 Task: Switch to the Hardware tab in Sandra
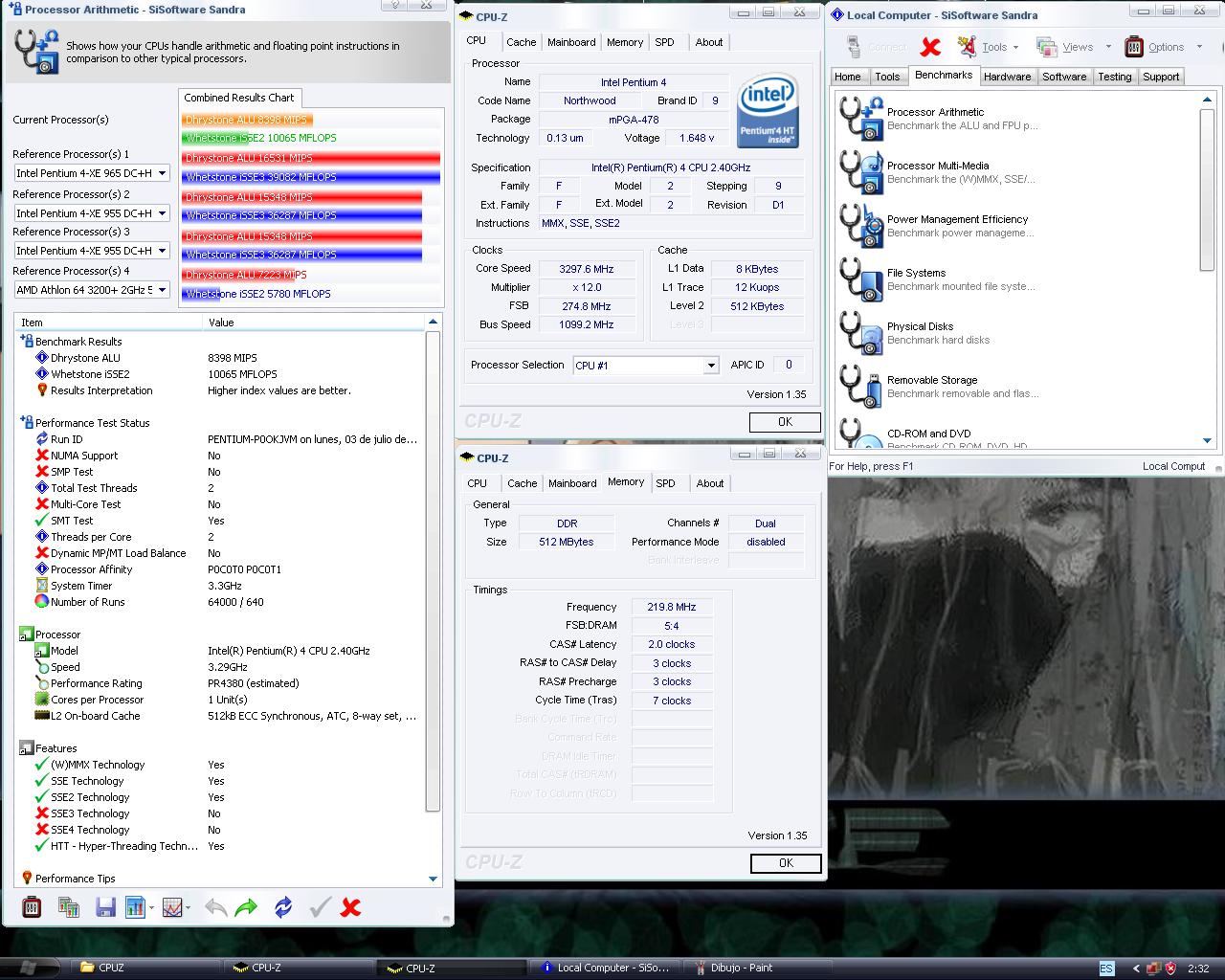pyautogui.click(x=1007, y=77)
